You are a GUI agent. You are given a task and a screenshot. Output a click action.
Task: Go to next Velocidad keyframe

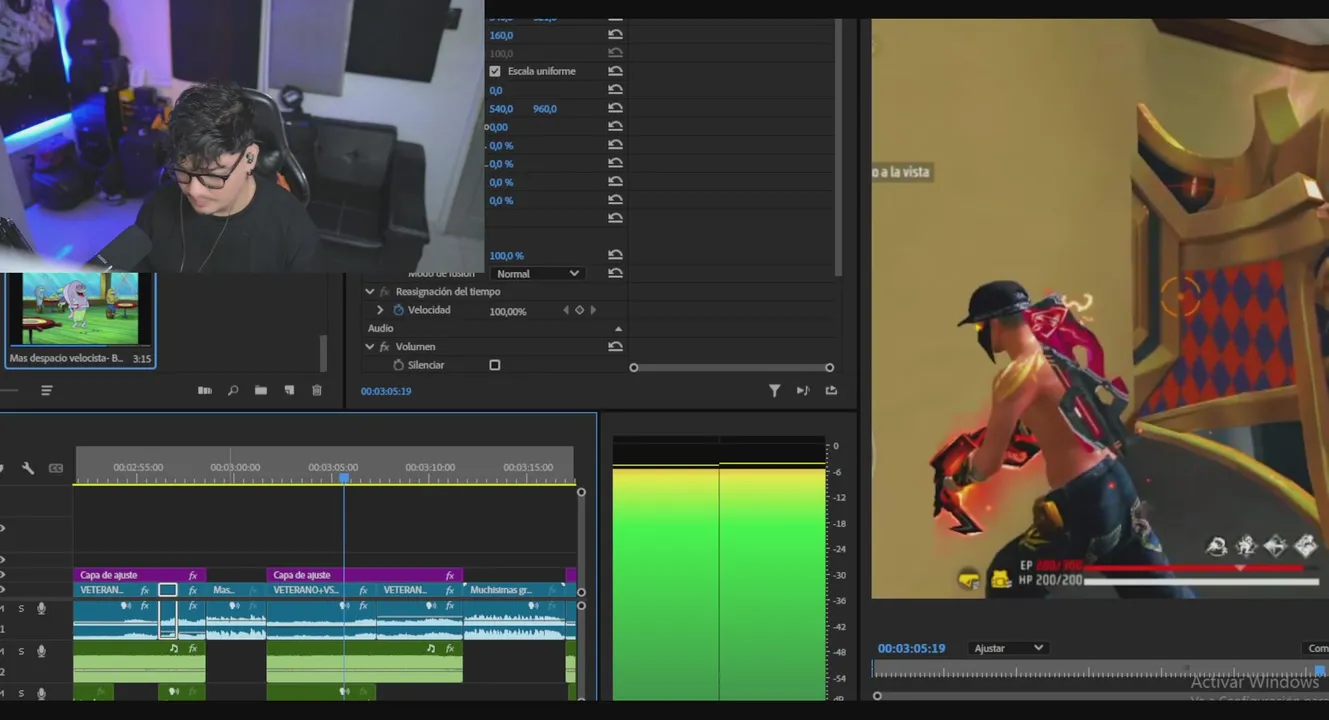tap(593, 310)
